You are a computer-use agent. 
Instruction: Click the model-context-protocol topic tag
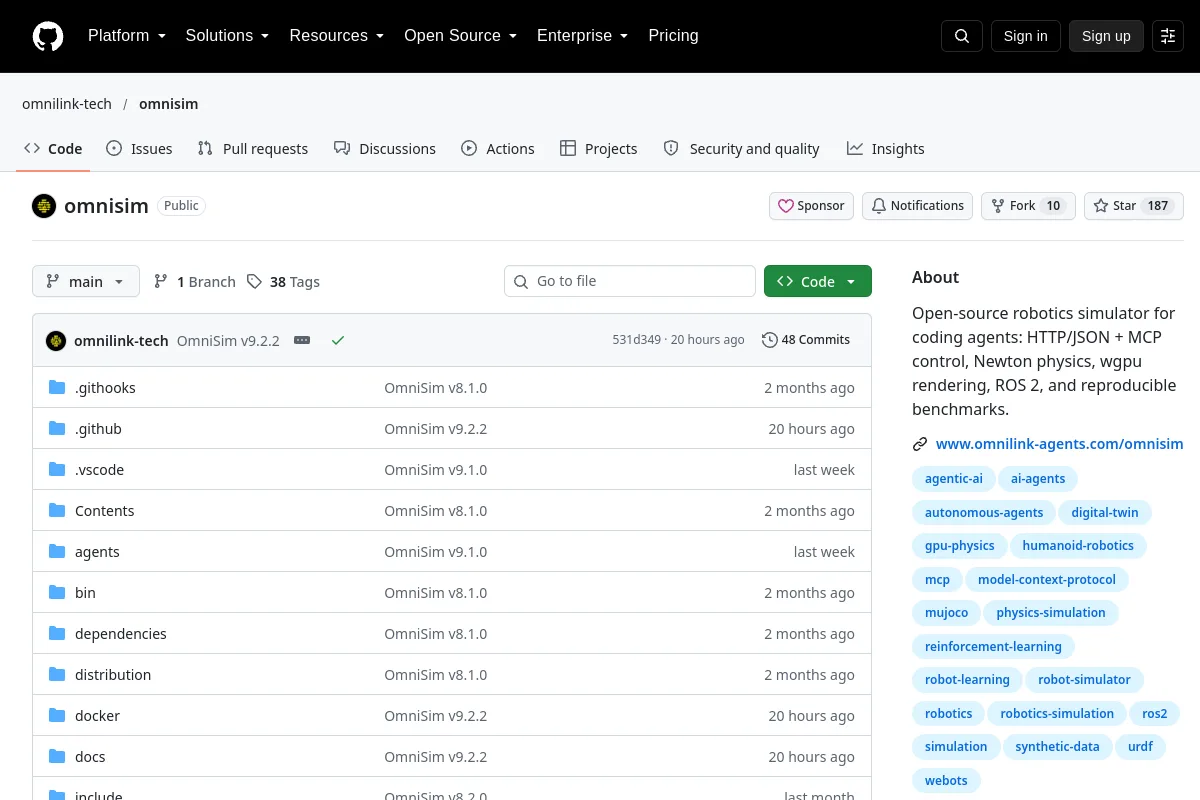pos(1047,580)
